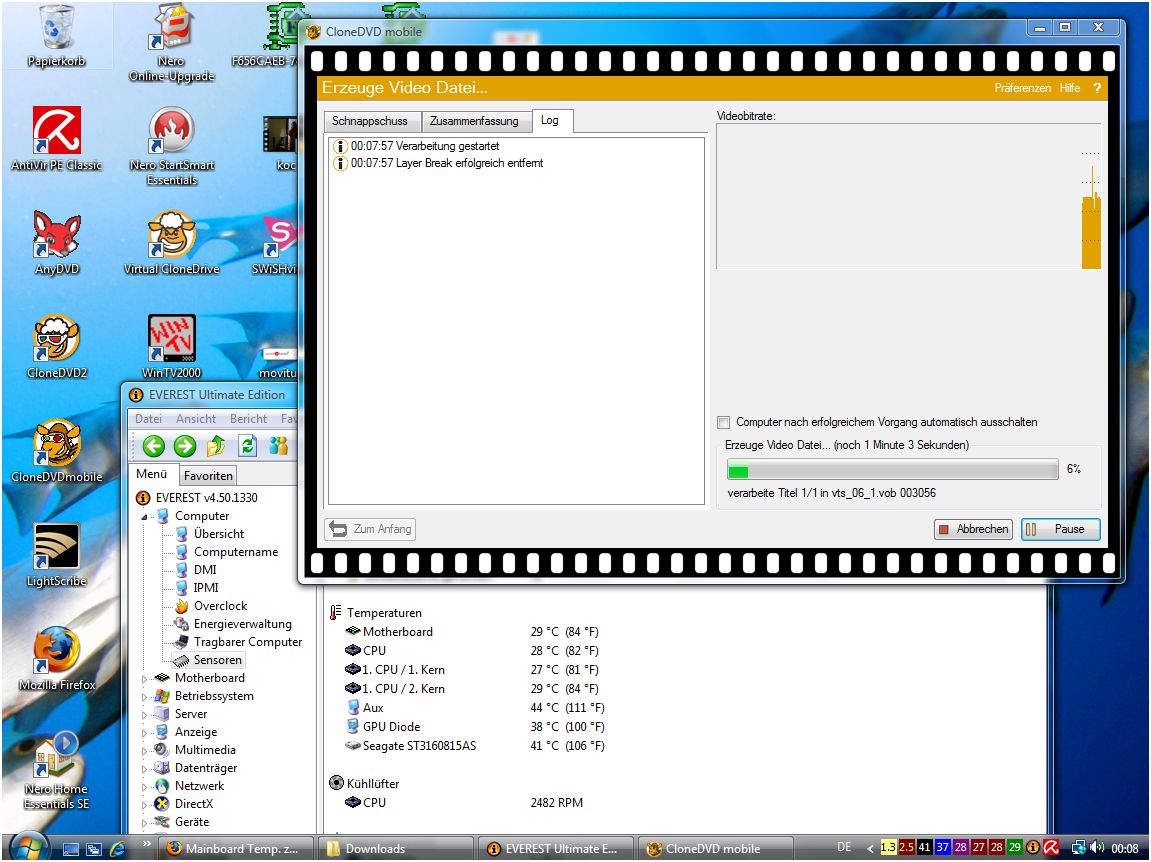Click Seagate ST3160815AS temperature row
The image size is (1151, 862).
pyautogui.click(x=474, y=746)
